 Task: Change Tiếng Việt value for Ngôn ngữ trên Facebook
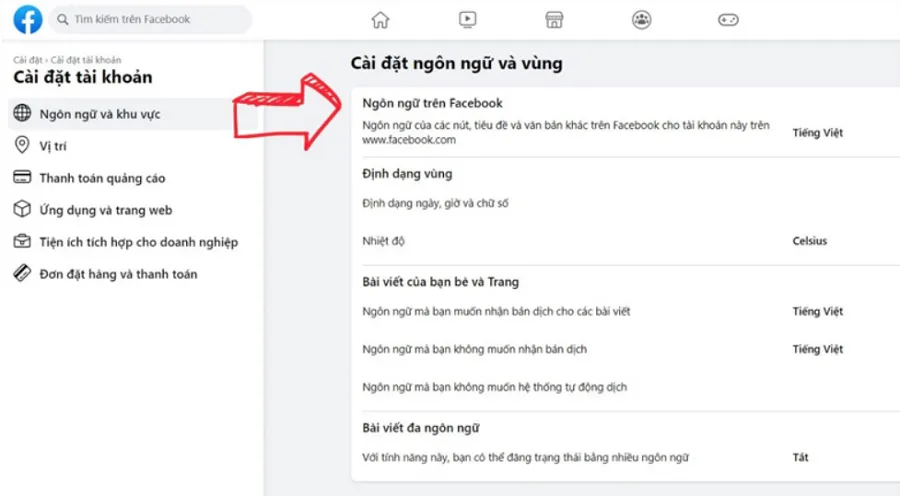tap(817, 133)
